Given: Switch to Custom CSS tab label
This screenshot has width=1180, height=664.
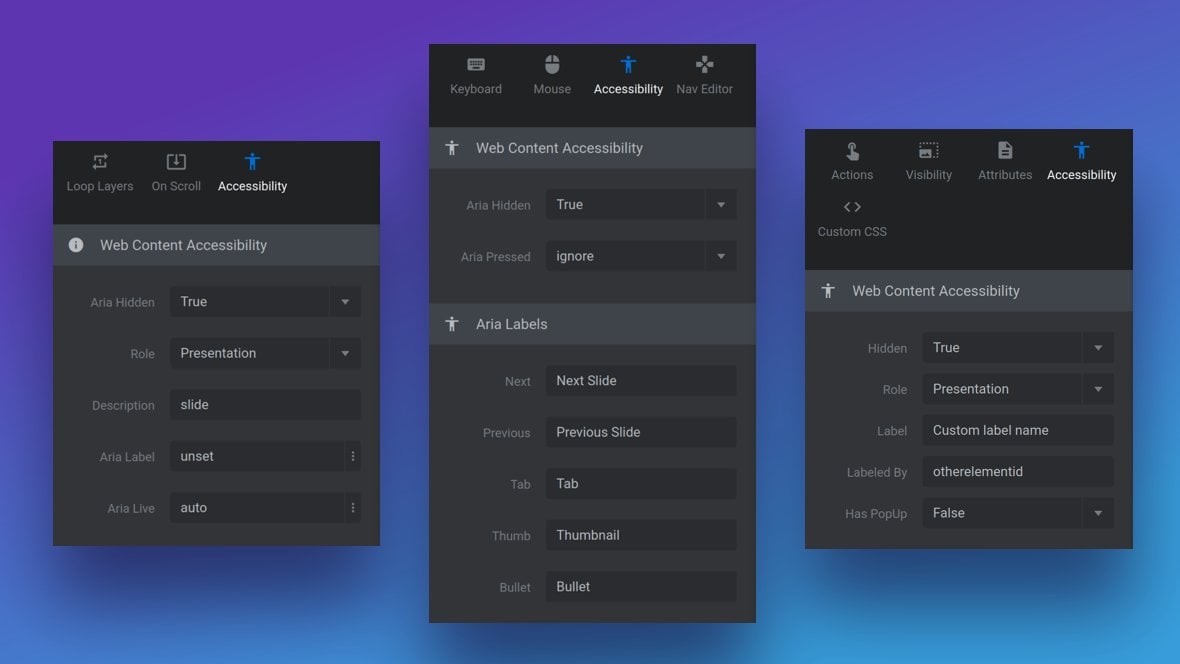Looking at the screenshot, I should click(x=852, y=232).
